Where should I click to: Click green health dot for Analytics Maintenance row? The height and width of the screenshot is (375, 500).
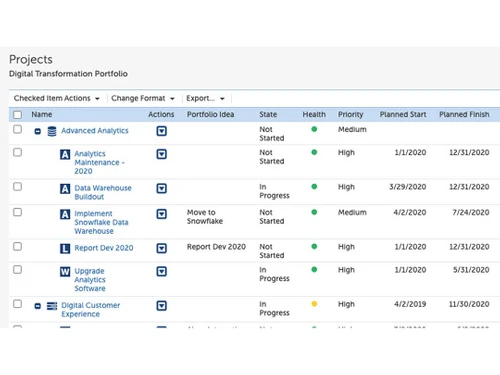pyautogui.click(x=314, y=152)
